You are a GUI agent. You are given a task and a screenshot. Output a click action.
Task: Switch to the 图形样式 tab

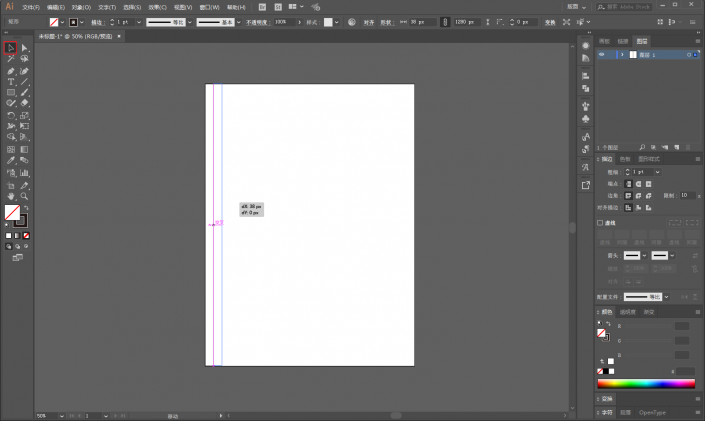tap(649, 159)
